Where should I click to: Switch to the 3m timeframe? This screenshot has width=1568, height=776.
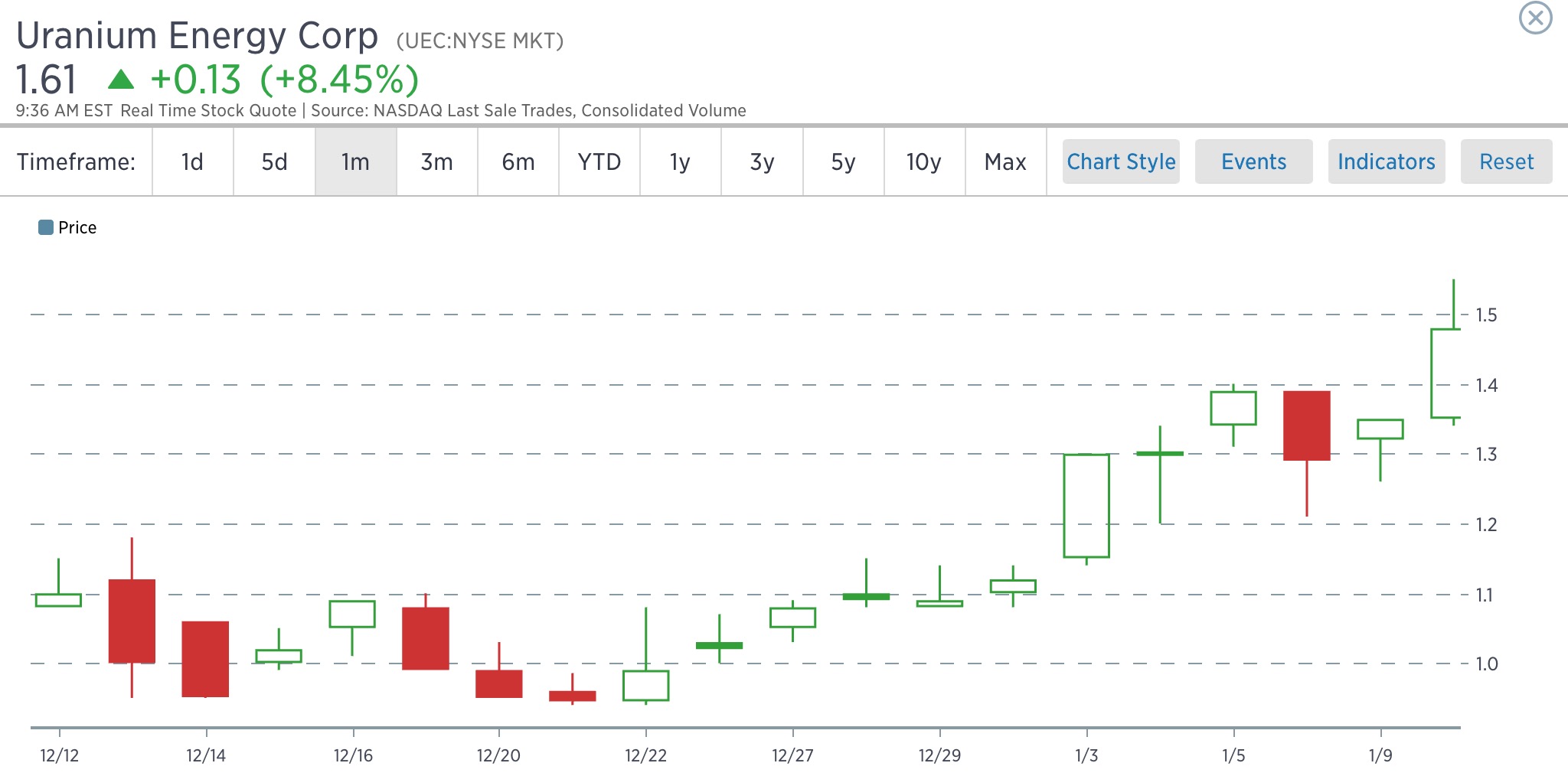[436, 161]
